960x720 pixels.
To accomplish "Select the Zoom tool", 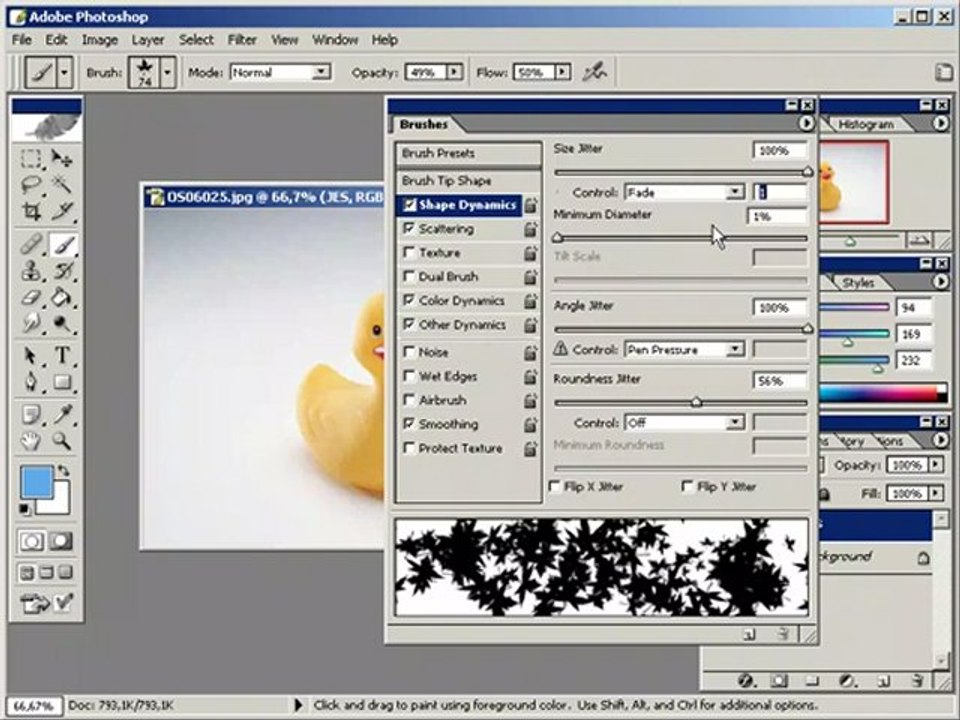I will coord(62,440).
